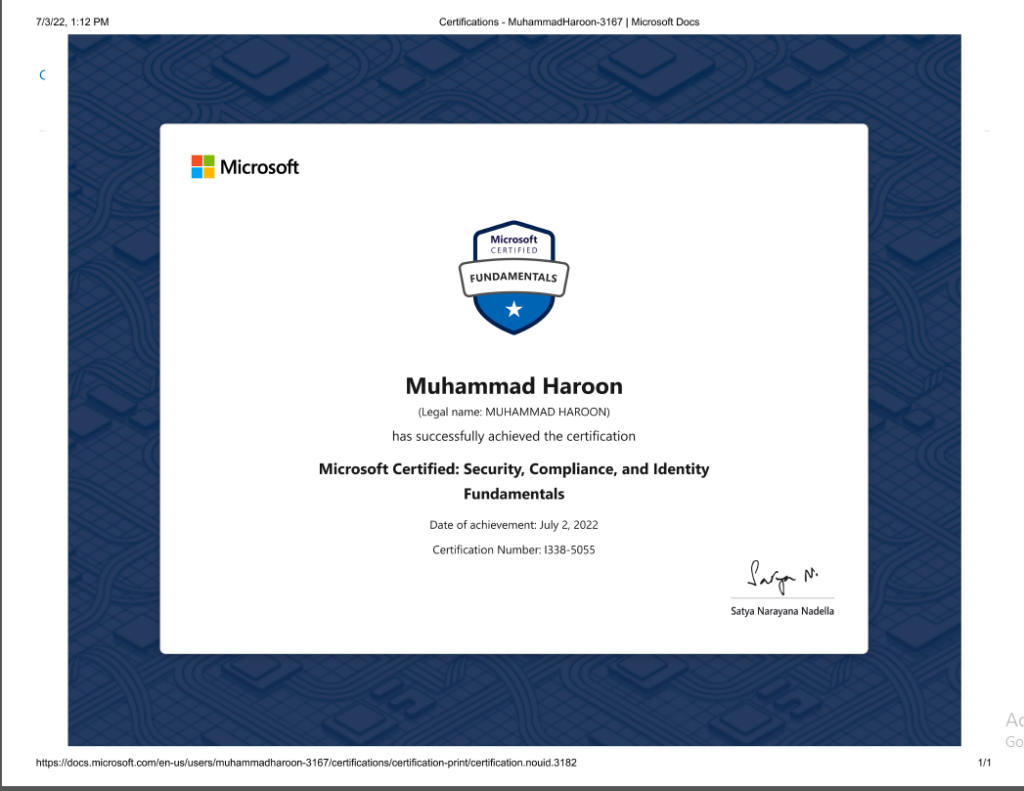Click the Legal name: MUHAMMAD HAROON line

point(514,411)
